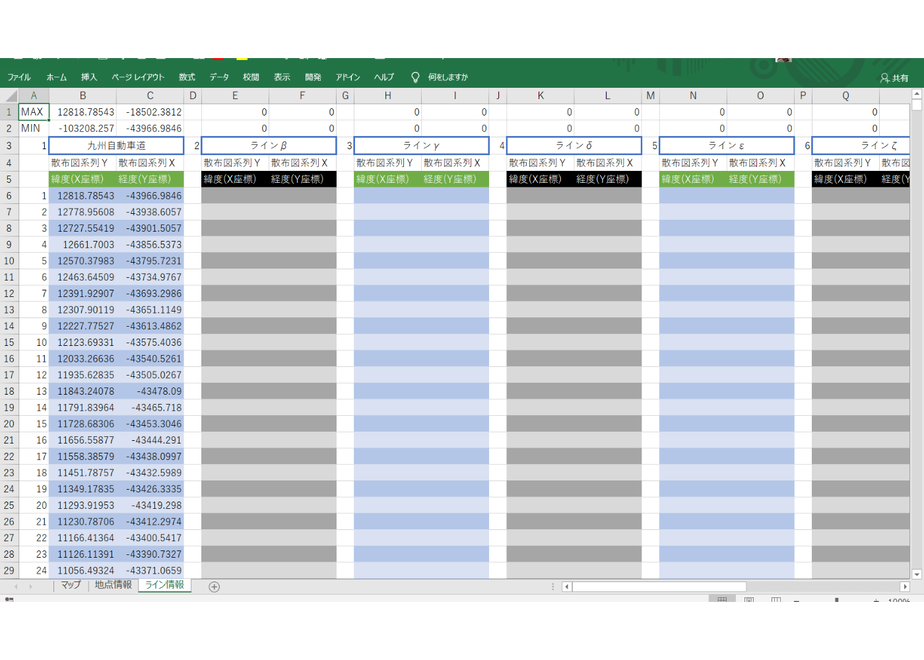
Task: Open the 数式 ribbon tab
Action: coord(187,77)
